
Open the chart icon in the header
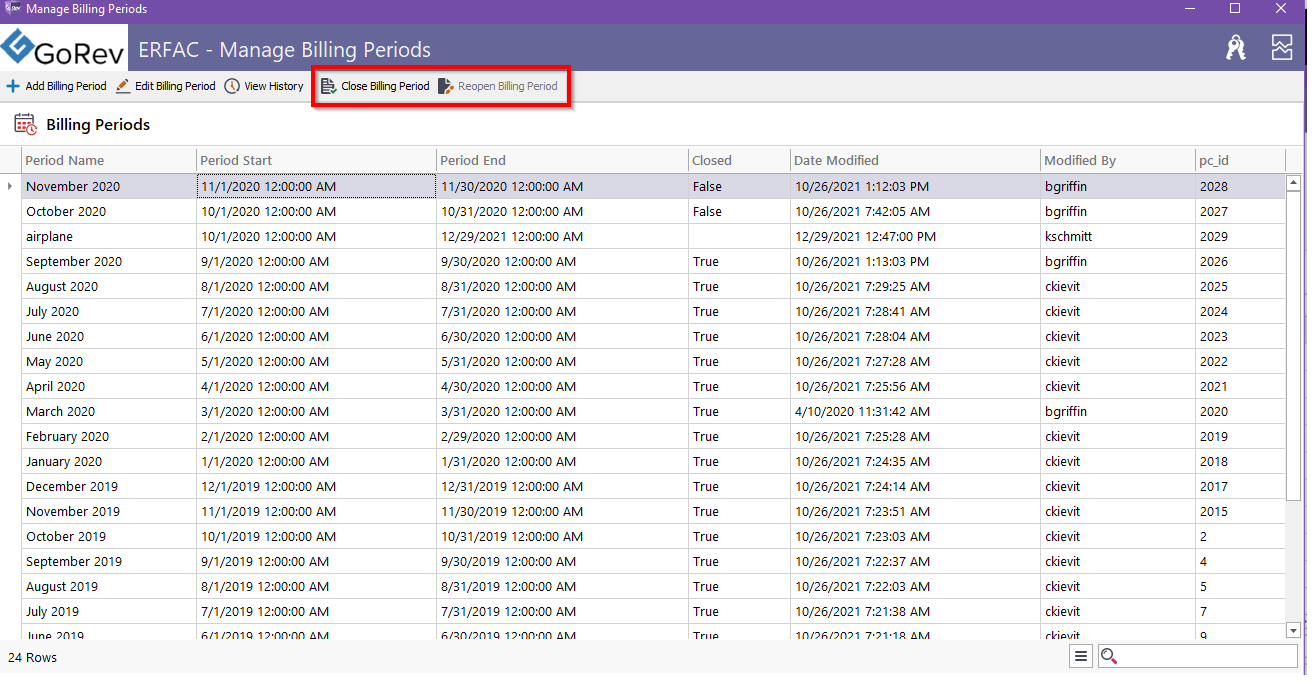coord(1282,47)
